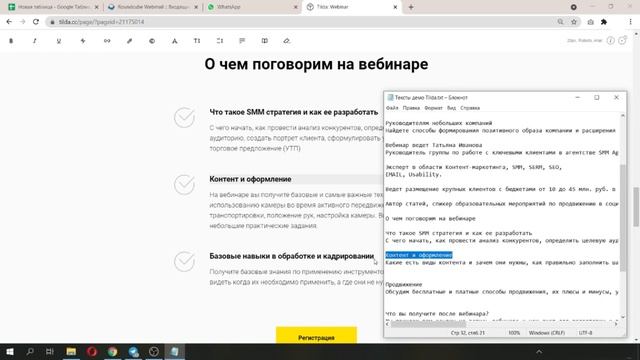
Task: Open the font typeface 'A' tool
Action: click(x=174, y=41)
